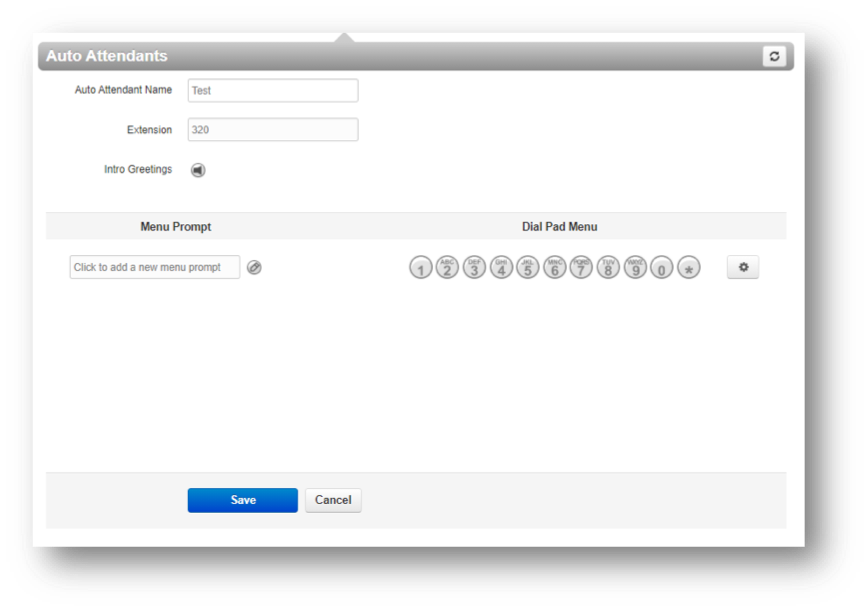Select dial pad key 5 (JKL)
The width and height of the screenshot is (868, 610).
[x=528, y=268]
